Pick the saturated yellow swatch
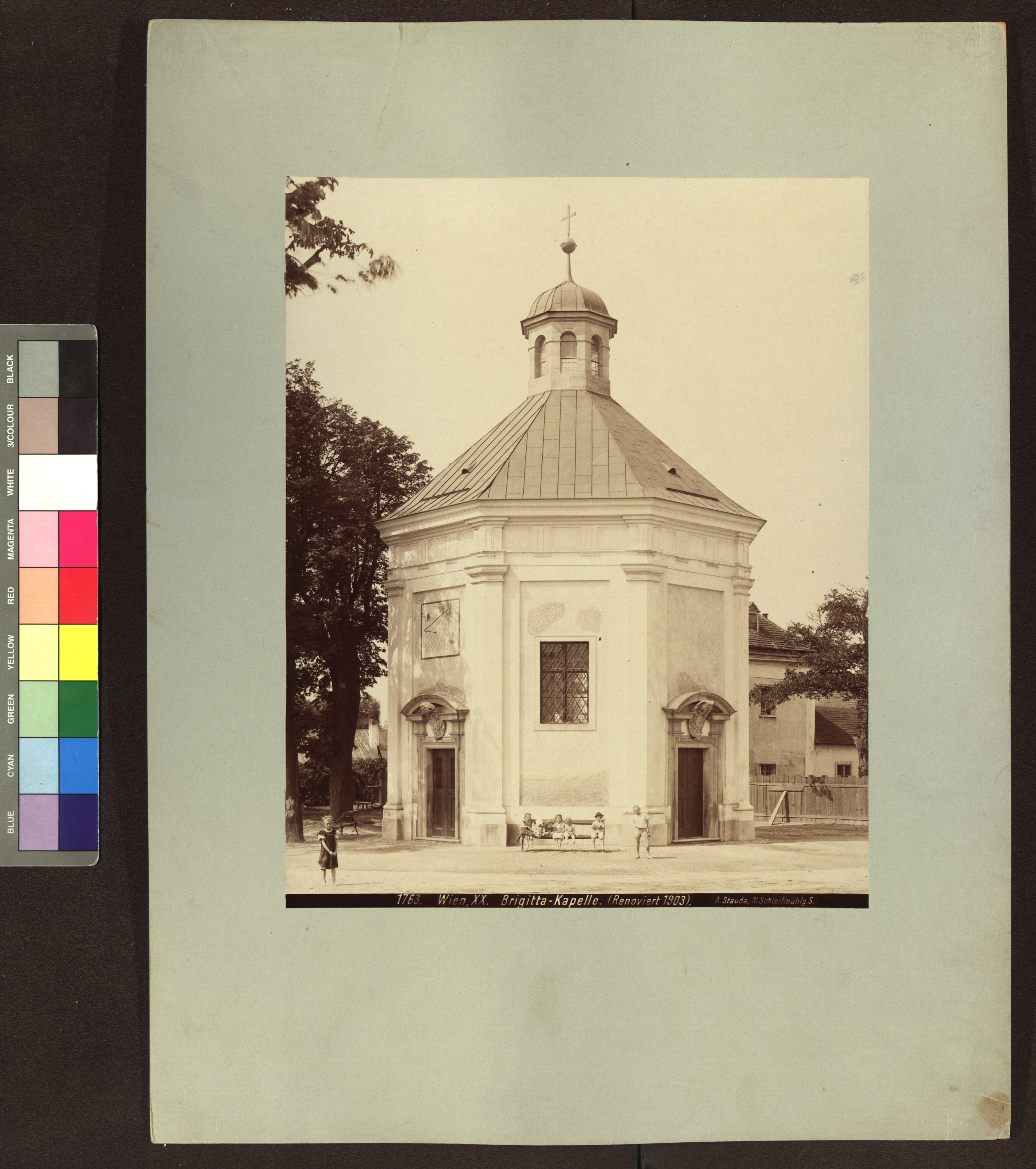The width and height of the screenshot is (1036, 1169). (x=78, y=652)
